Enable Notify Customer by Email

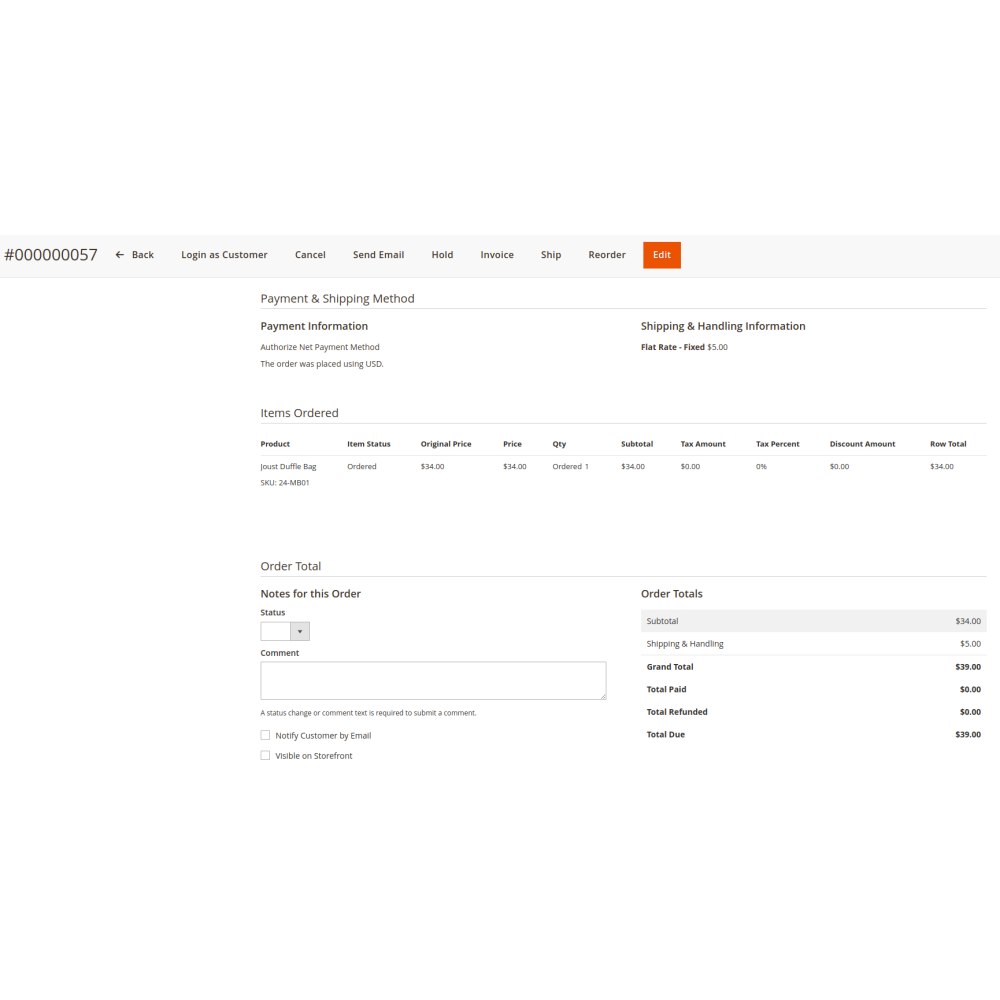click(265, 735)
